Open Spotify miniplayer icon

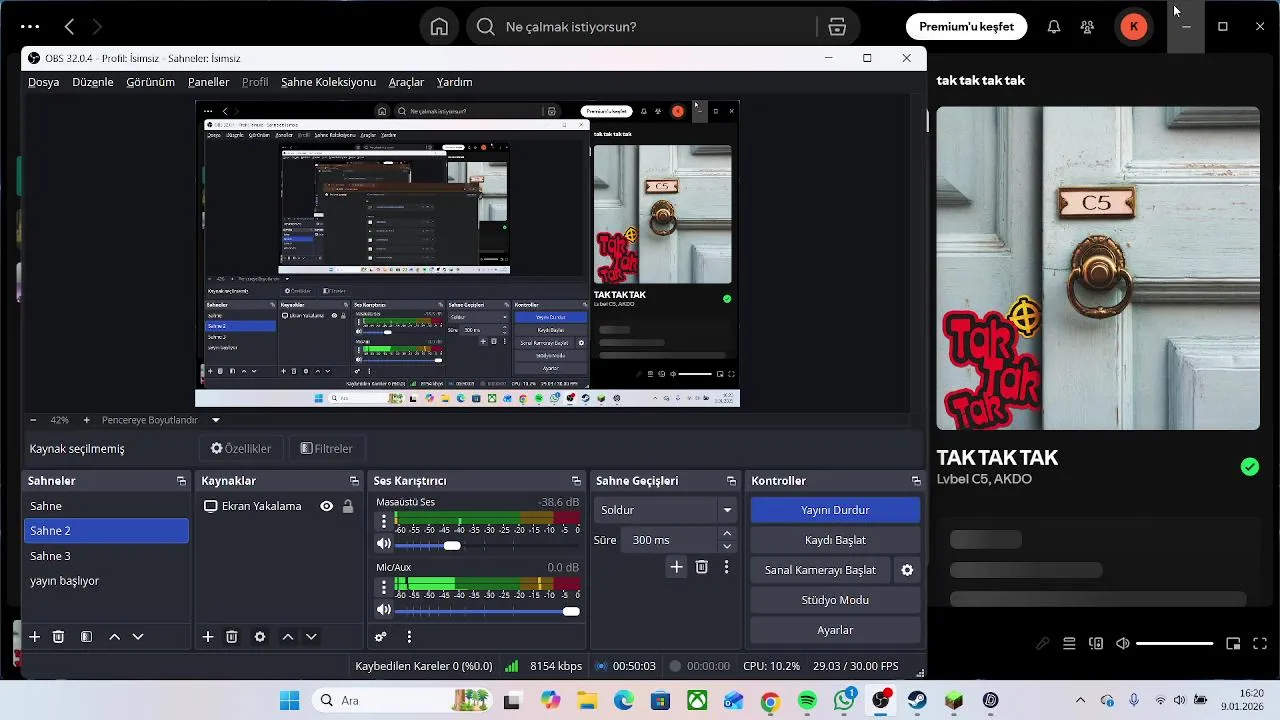(1233, 644)
